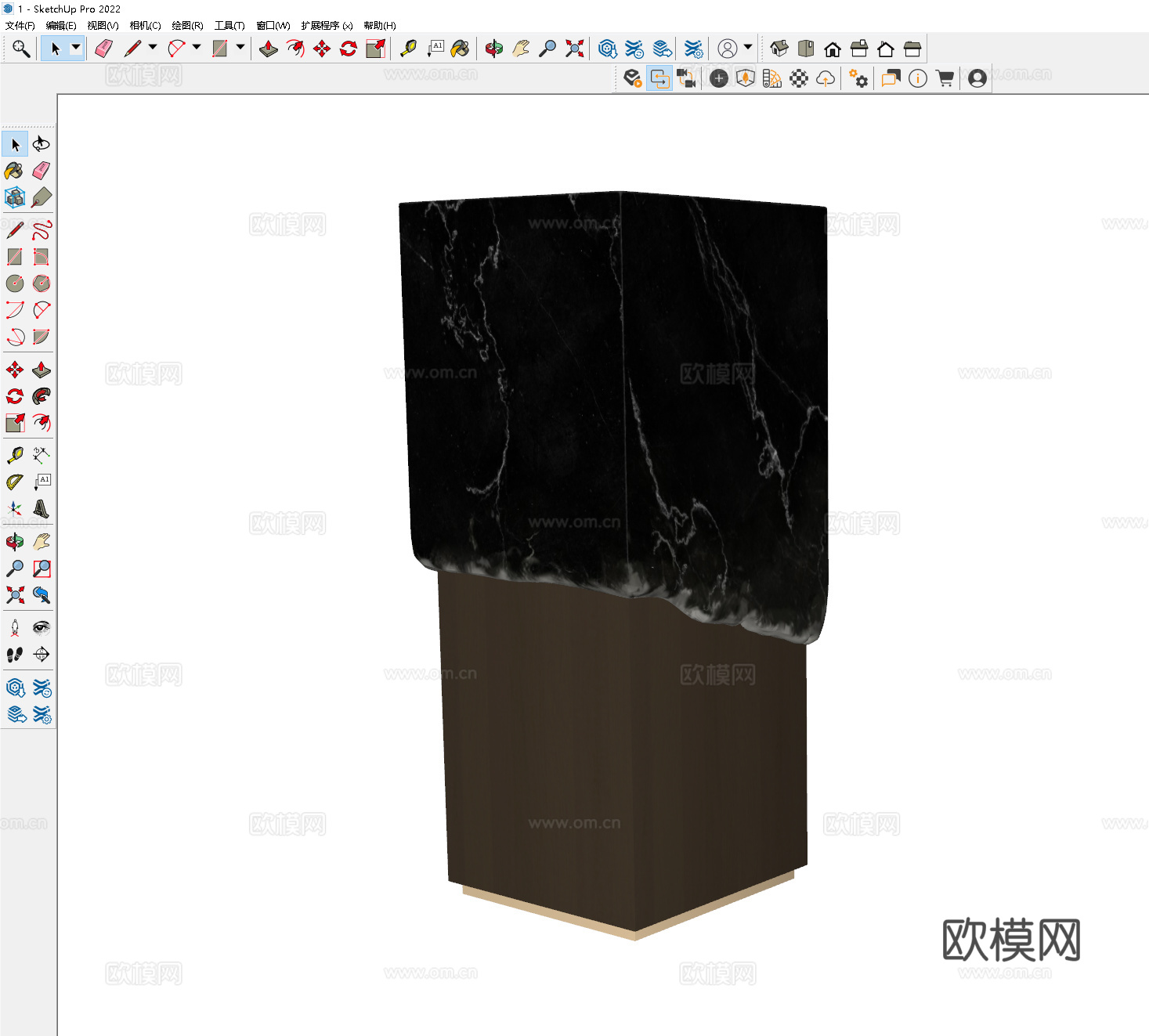Open the 文件(F) menu
This screenshot has width=1149, height=1036.
coord(20,26)
